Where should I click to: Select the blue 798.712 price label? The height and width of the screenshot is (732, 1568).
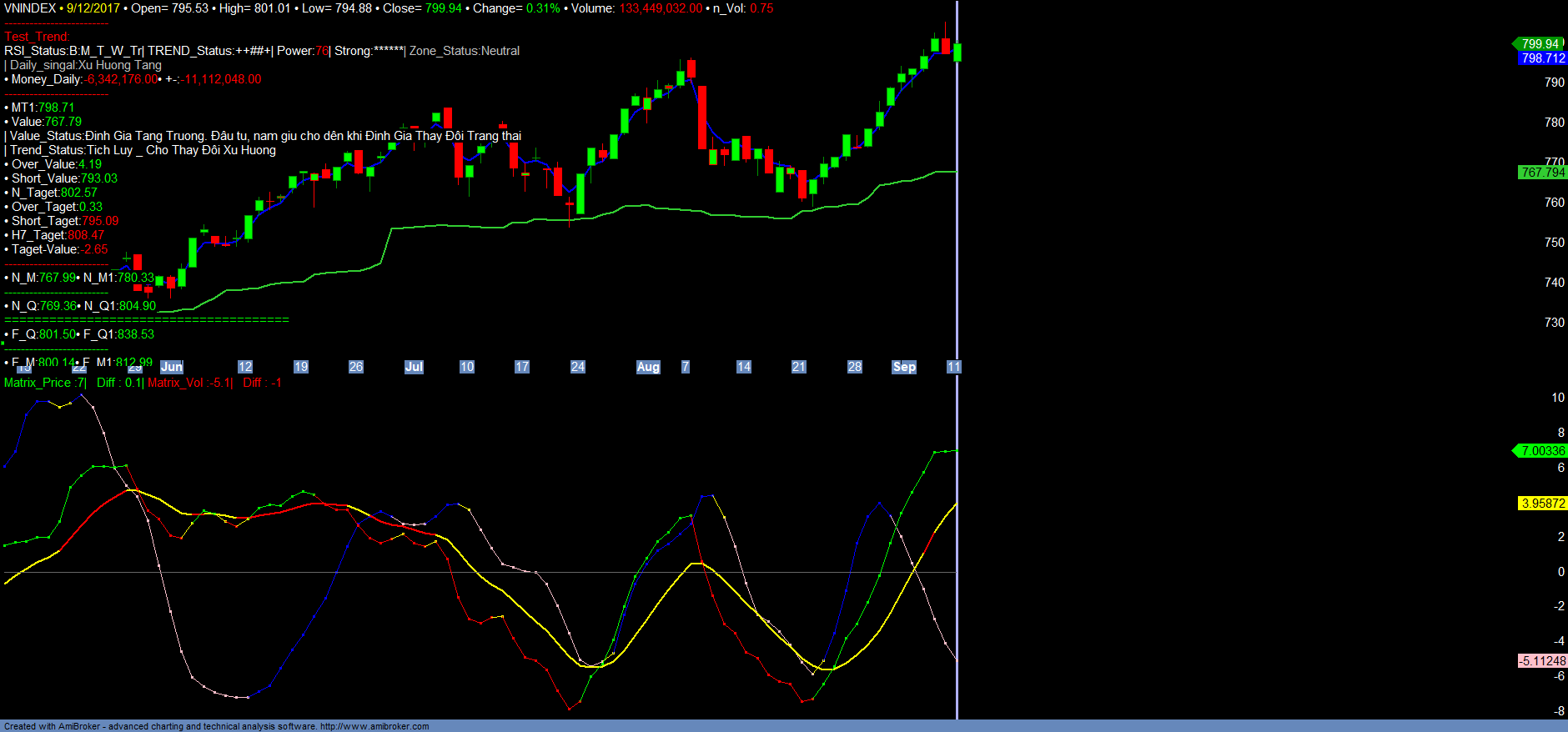[1542, 58]
